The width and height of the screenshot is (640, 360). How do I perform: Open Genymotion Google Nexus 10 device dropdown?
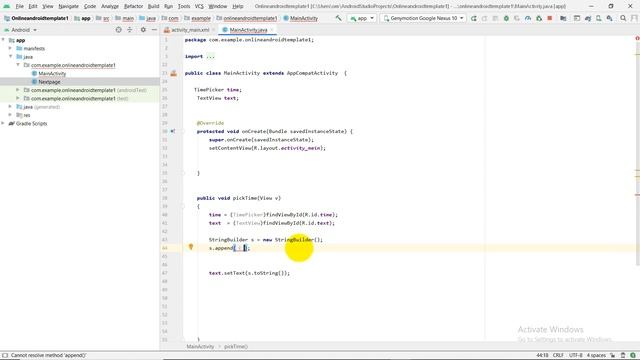(423, 18)
